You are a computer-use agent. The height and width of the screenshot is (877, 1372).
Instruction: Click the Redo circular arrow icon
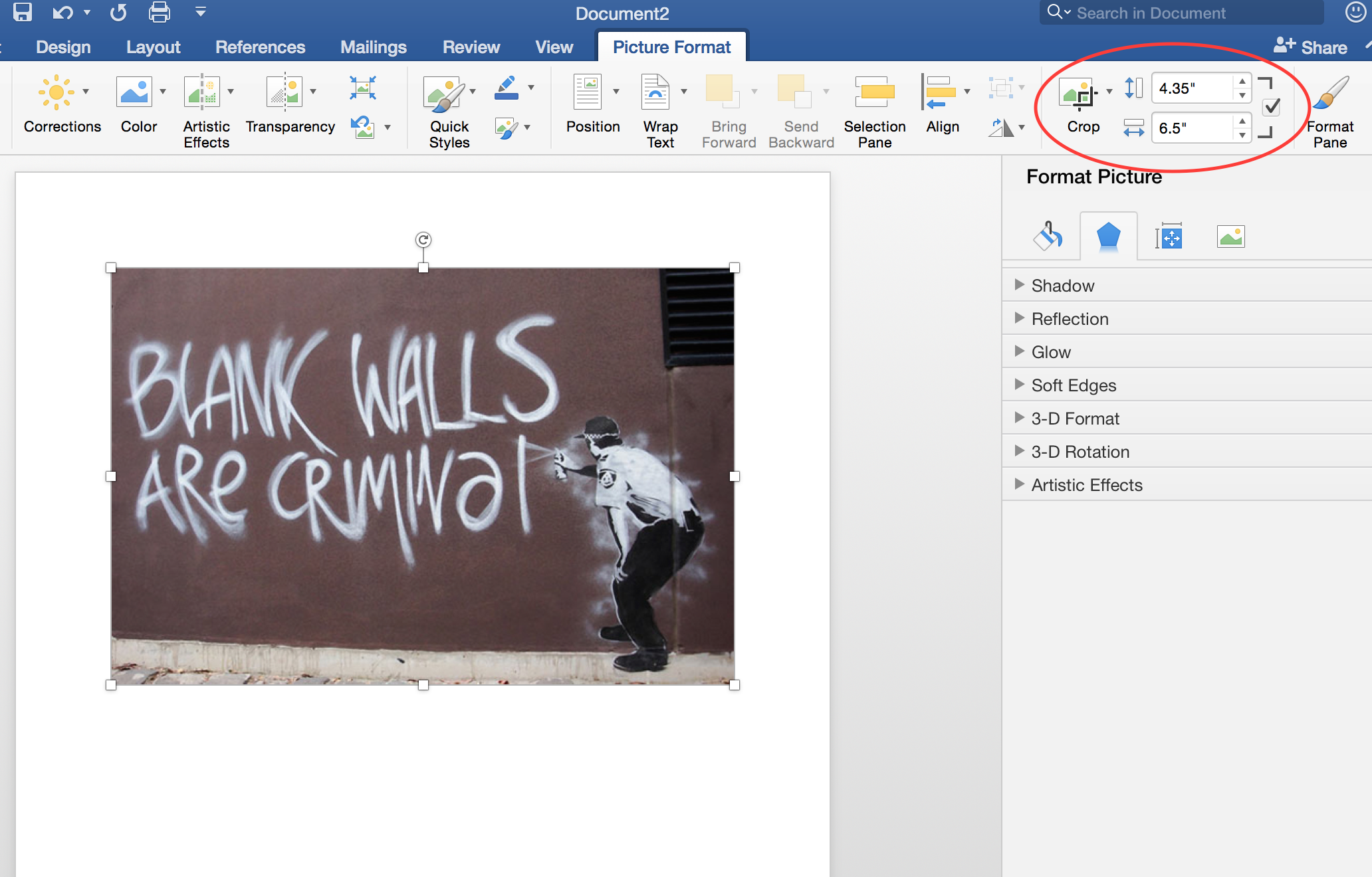coord(118,12)
